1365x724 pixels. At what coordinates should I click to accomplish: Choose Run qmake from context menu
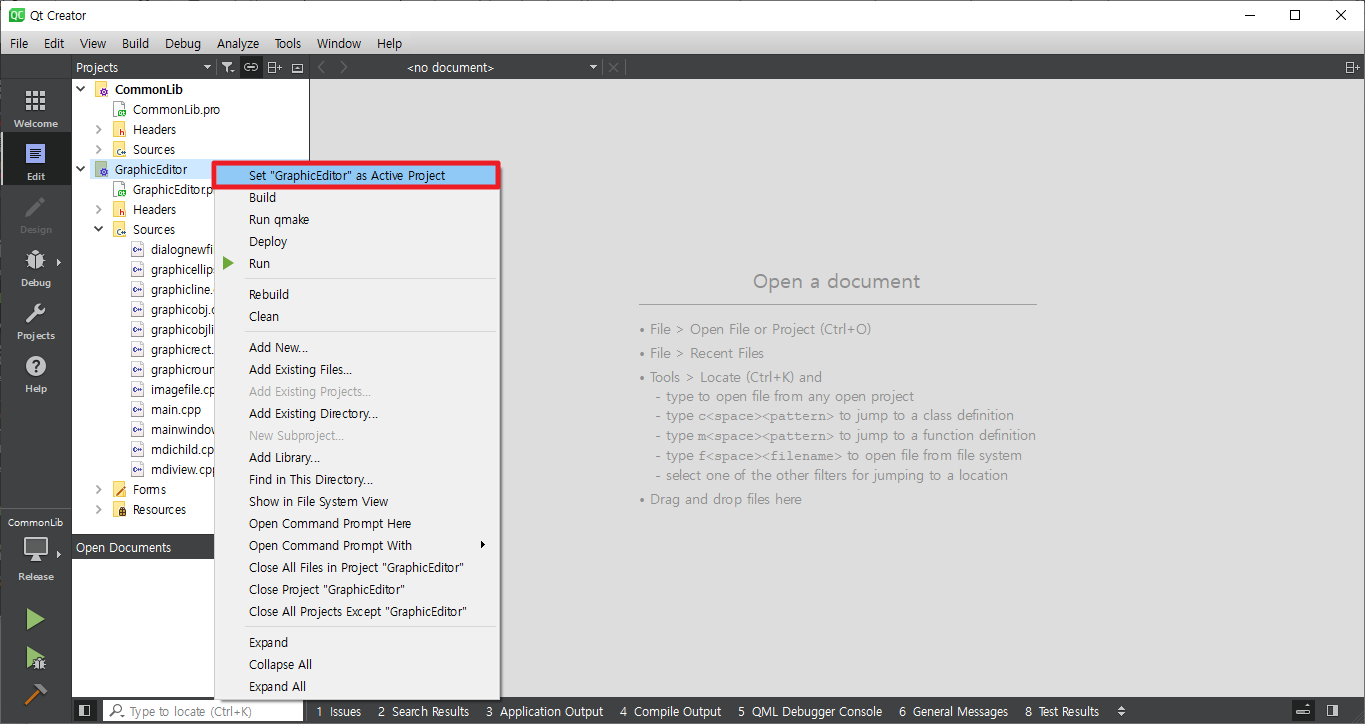(x=357, y=219)
